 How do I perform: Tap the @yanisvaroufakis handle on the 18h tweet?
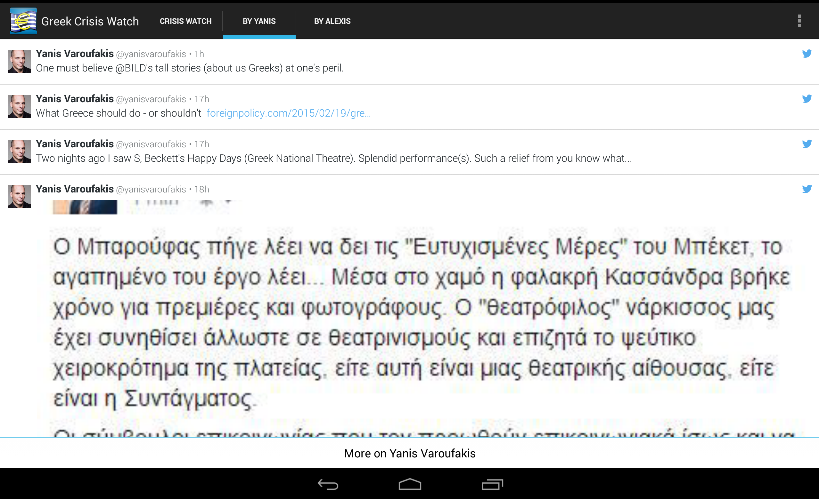[151, 189]
